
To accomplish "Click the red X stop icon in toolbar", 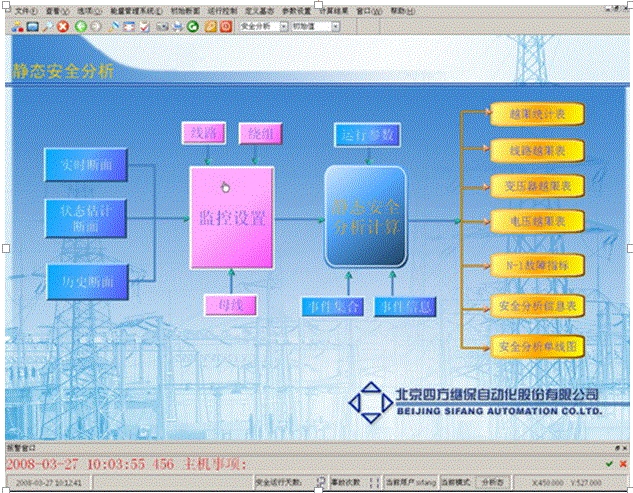I will pos(62,25).
